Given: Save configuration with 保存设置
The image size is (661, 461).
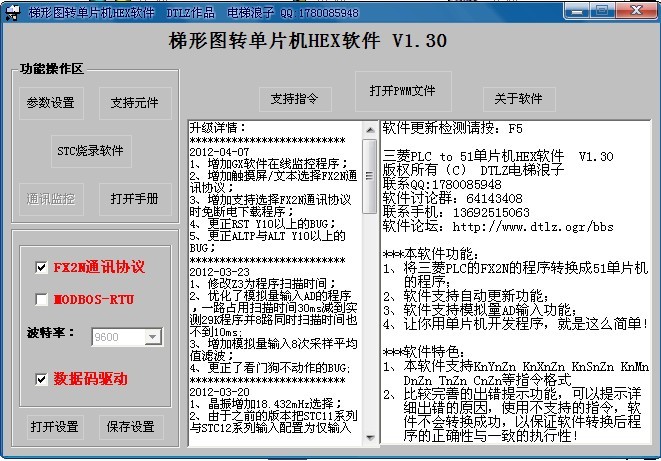Looking at the screenshot, I should [x=130, y=427].
